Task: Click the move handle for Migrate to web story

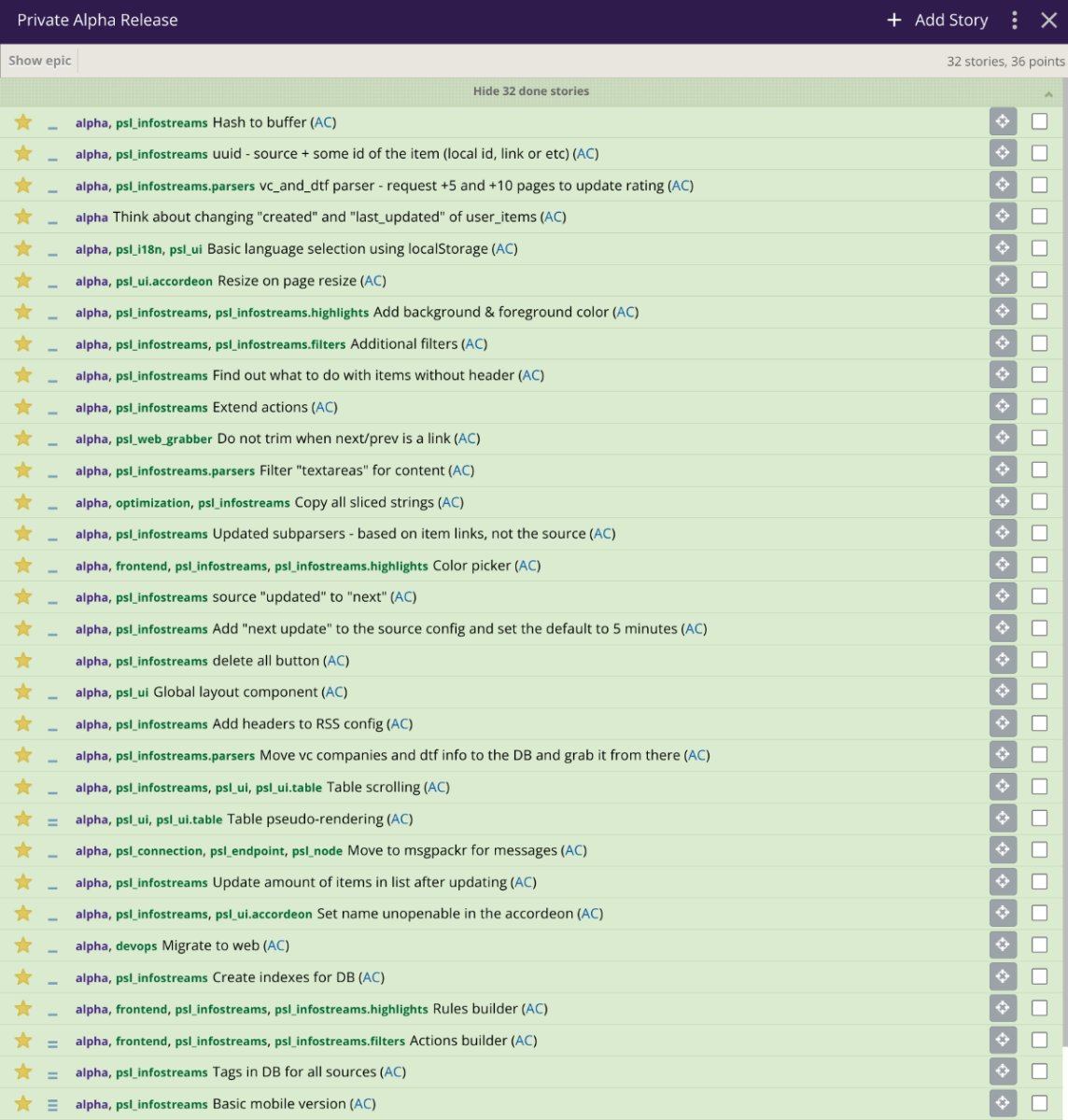Action: click(1002, 945)
